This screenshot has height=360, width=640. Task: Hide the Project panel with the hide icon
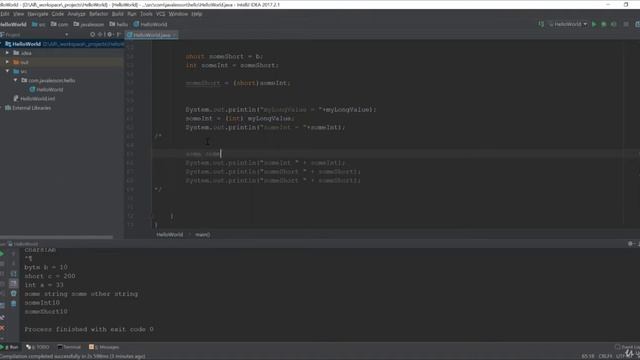(x=118, y=35)
